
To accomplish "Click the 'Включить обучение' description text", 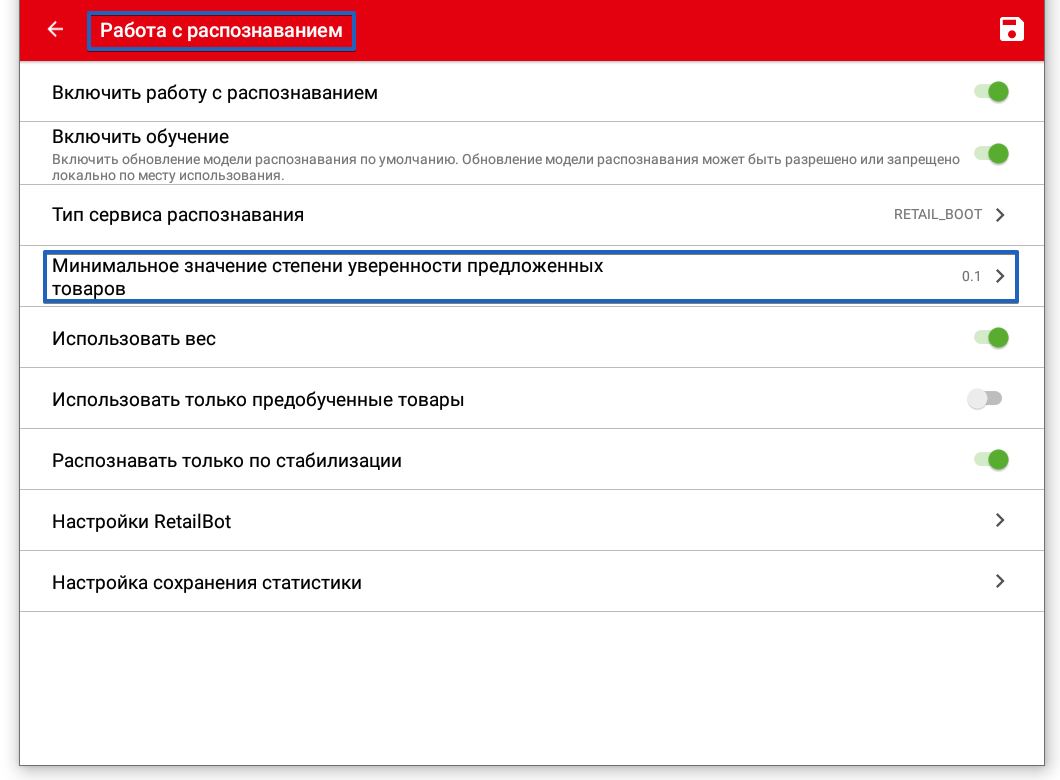I will pos(505,167).
